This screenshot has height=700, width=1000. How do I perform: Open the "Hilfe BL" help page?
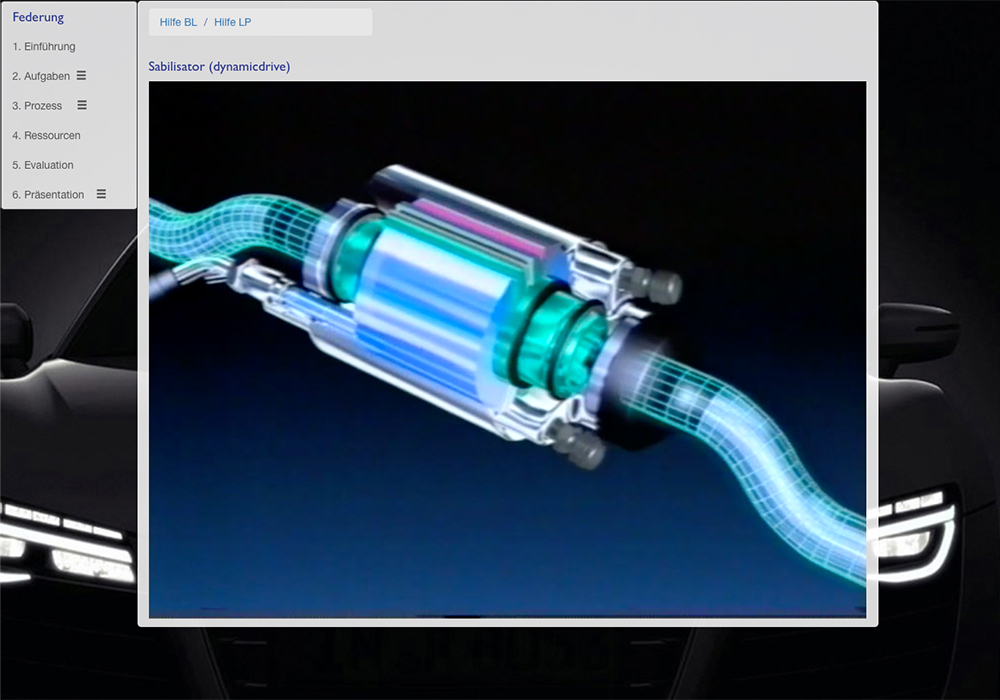tap(177, 21)
